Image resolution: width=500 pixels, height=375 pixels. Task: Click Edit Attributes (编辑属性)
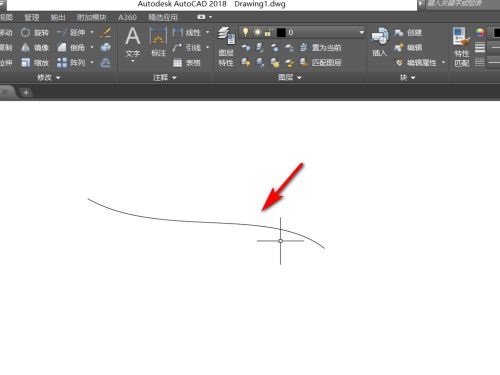[x=416, y=63]
